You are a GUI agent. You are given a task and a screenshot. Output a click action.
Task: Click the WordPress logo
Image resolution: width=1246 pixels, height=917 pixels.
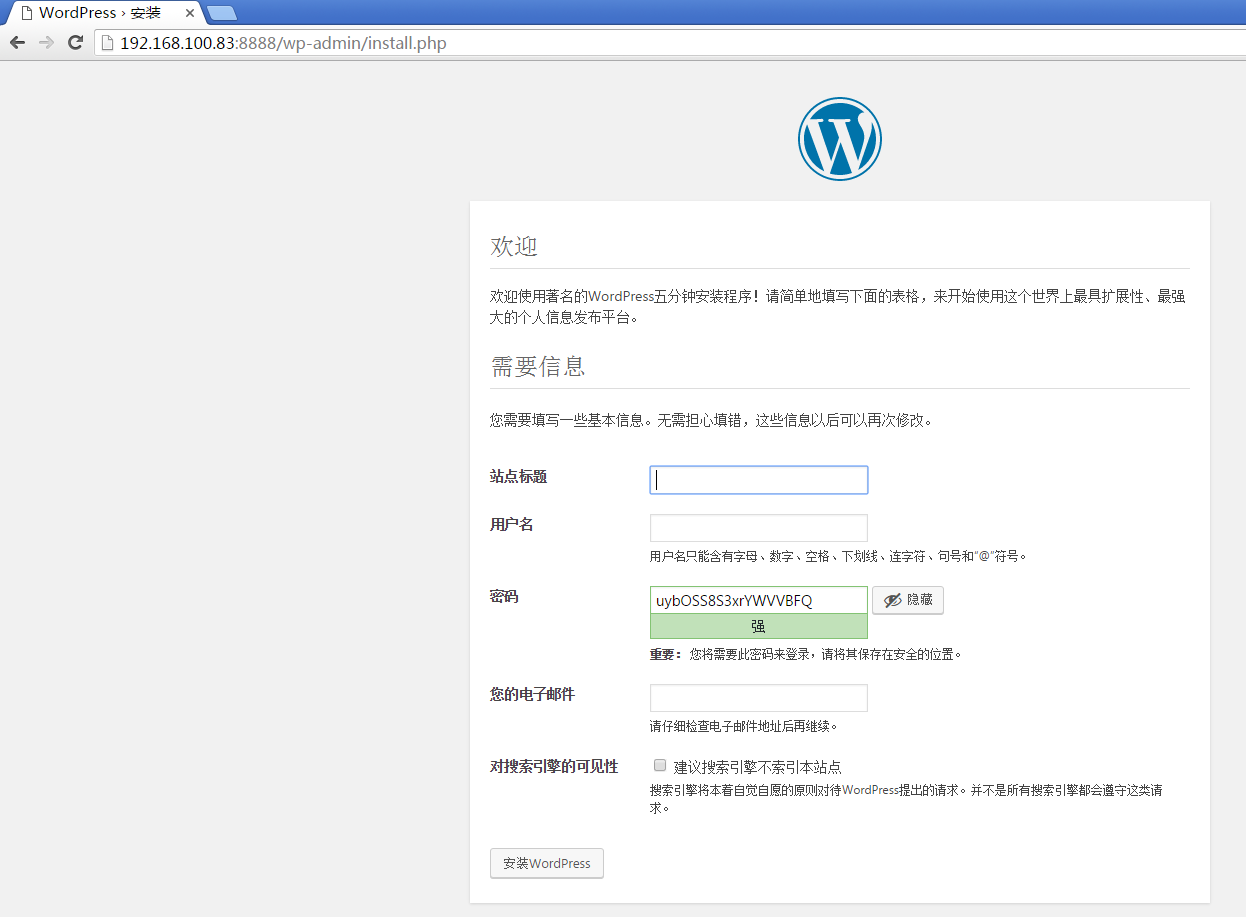coord(840,139)
